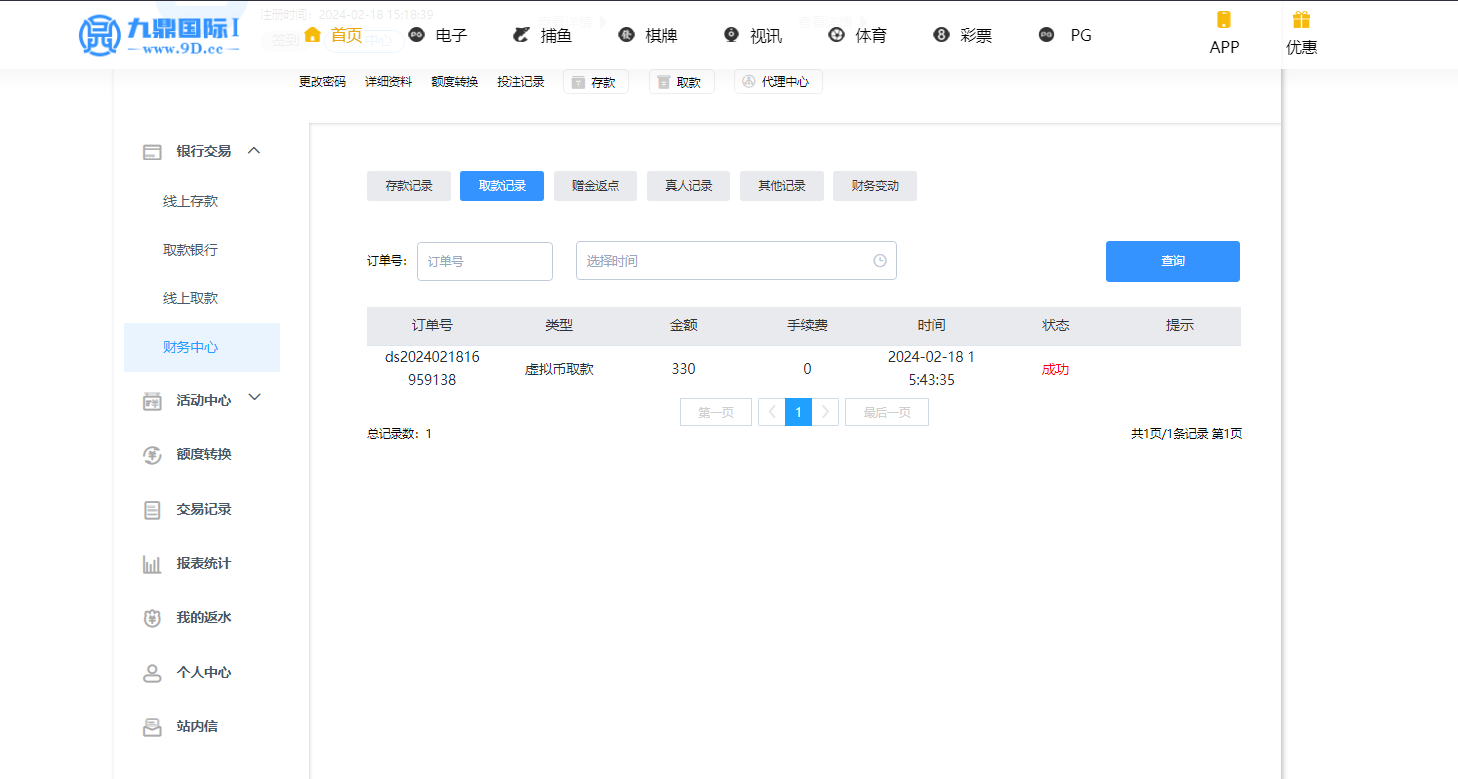Click the 我的返水 shield icon
The height and width of the screenshot is (779, 1458).
click(x=152, y=618)
